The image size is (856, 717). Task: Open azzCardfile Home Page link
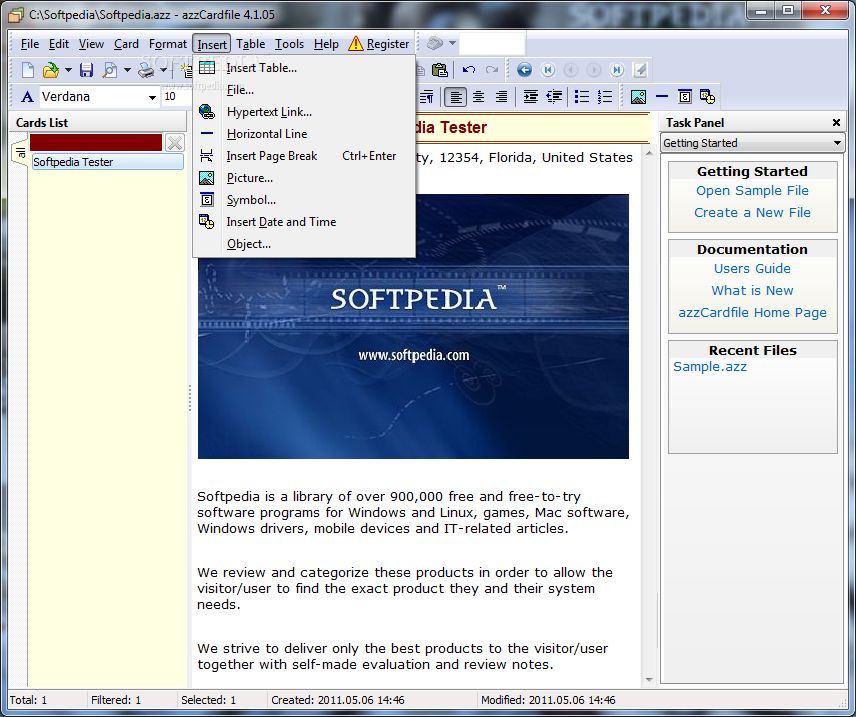pos(752,313)
